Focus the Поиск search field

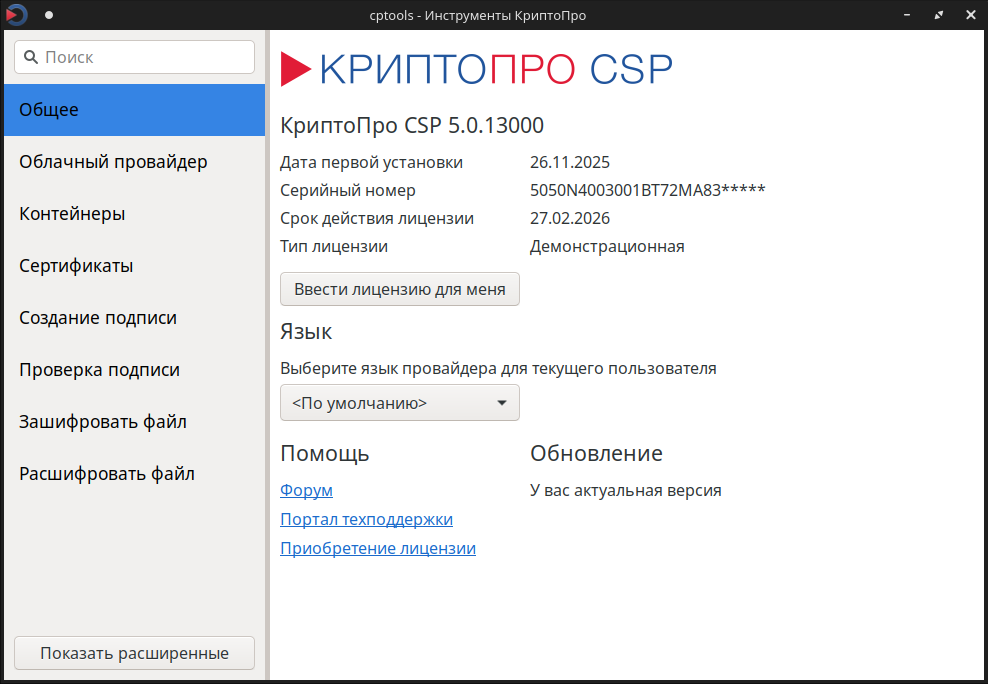(x=135, y=57)
